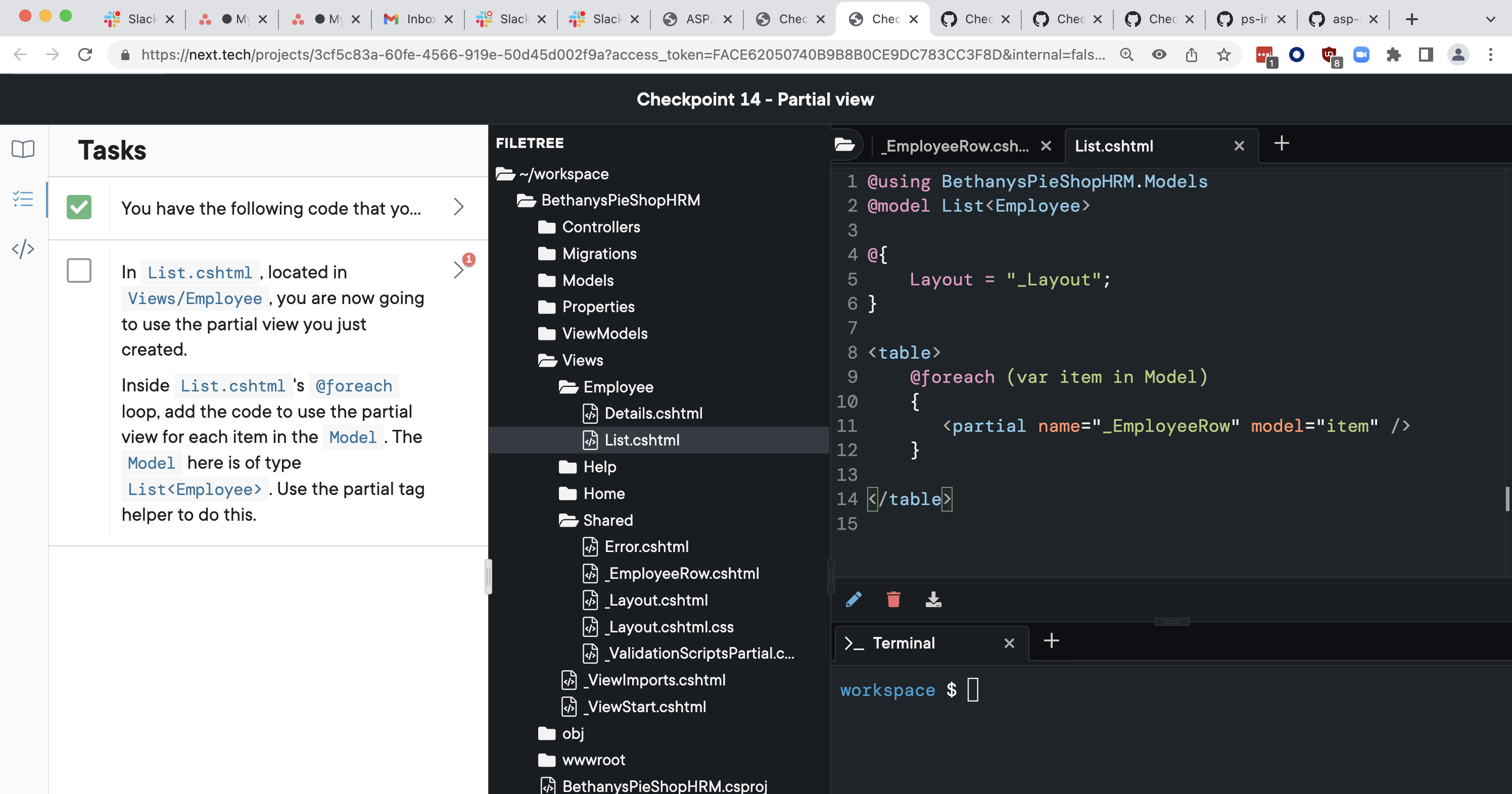This screenshot has width=1512, height=794.
Task: Expand the Controllers folder
Action: pyautogui.click(x=589, y=226)
